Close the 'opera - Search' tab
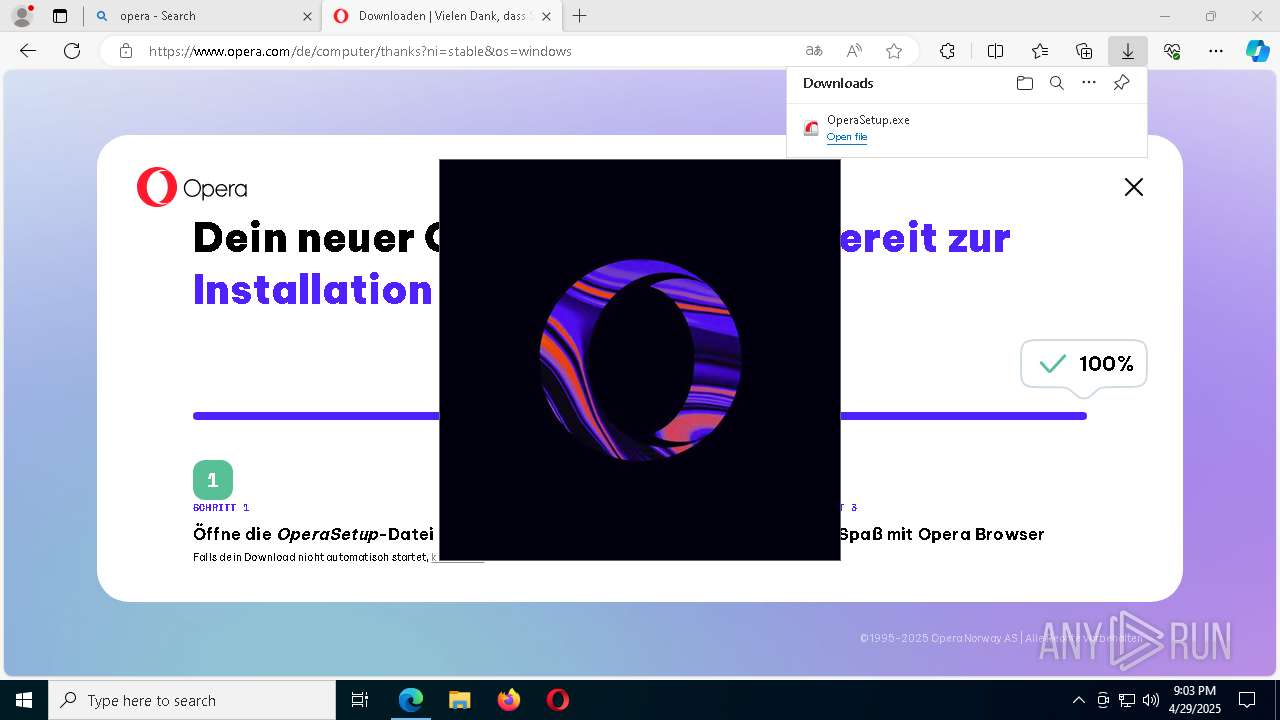 307,16
